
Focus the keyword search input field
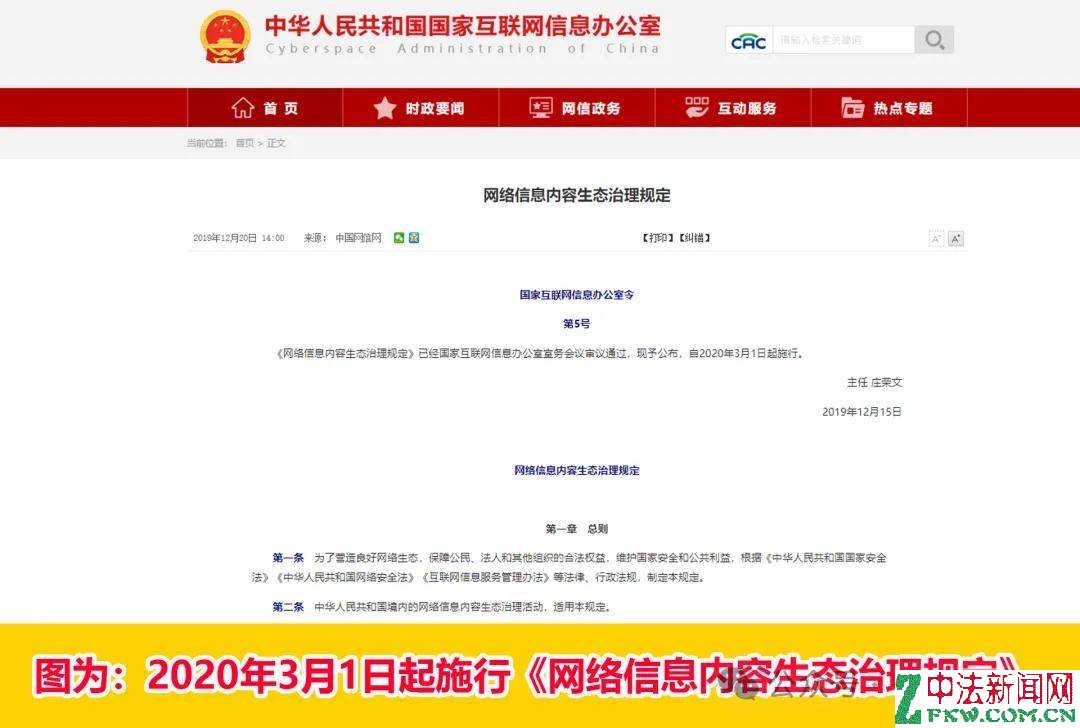click(x=843, y=41)
